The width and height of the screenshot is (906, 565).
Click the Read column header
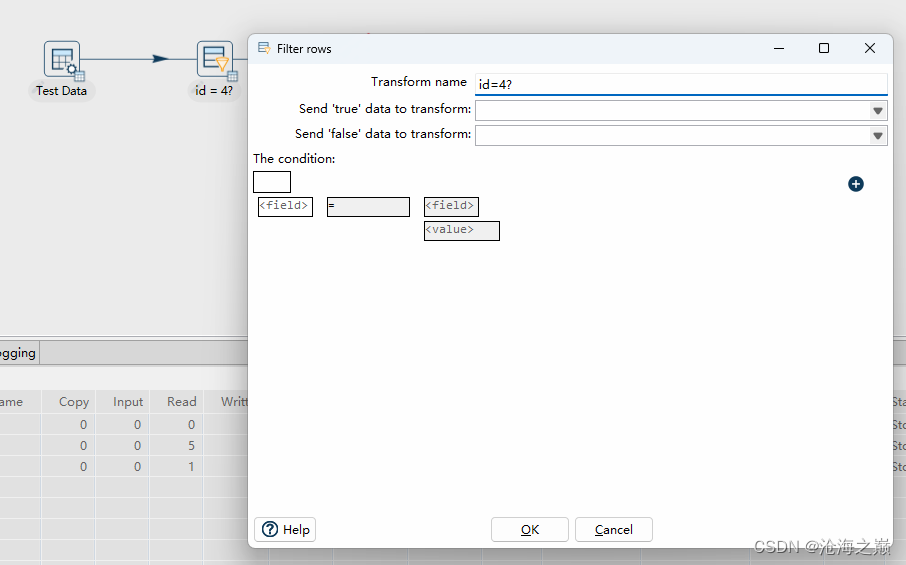point(182,401)
